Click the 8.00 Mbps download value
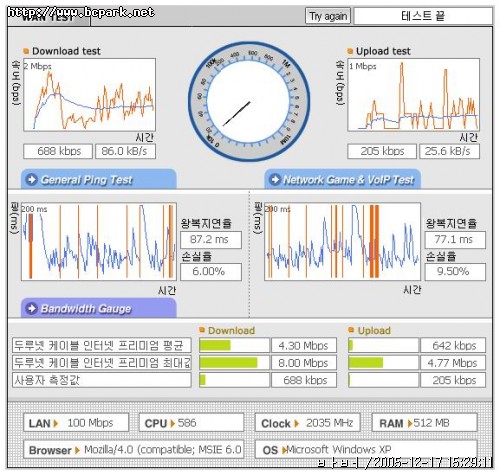 (x=304, y=363)
